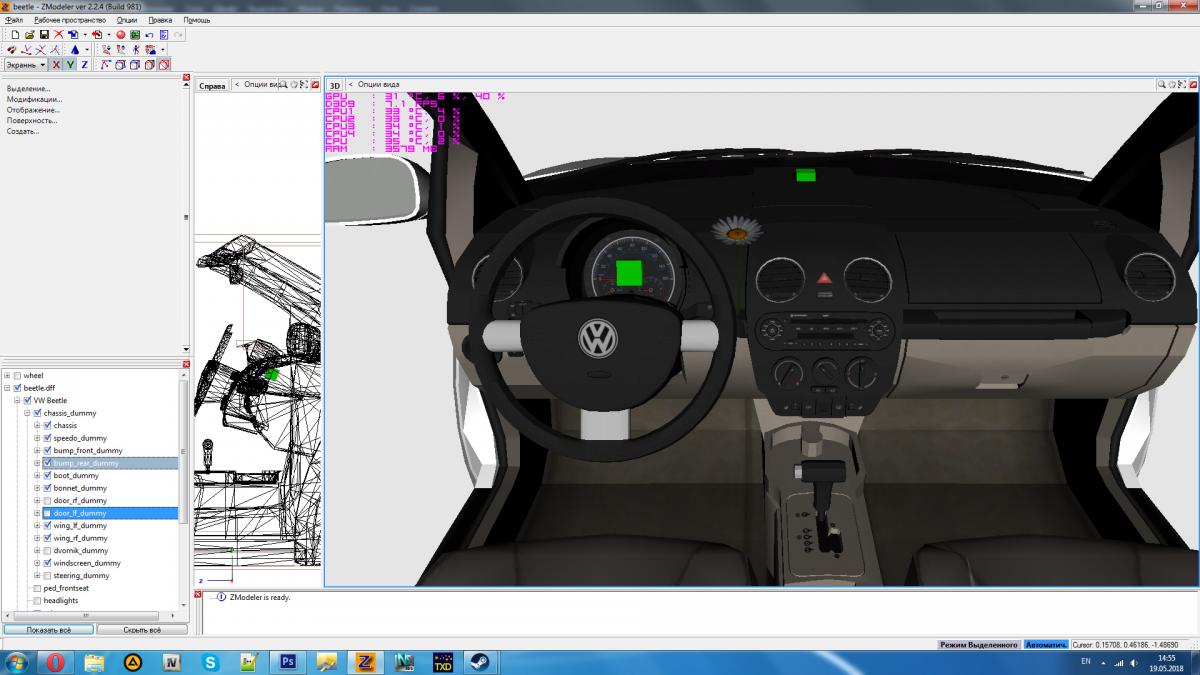This screenshot has width=1200, height=675.
Task: Check the wheel node checkbox
Action: (x=17, y=375)
